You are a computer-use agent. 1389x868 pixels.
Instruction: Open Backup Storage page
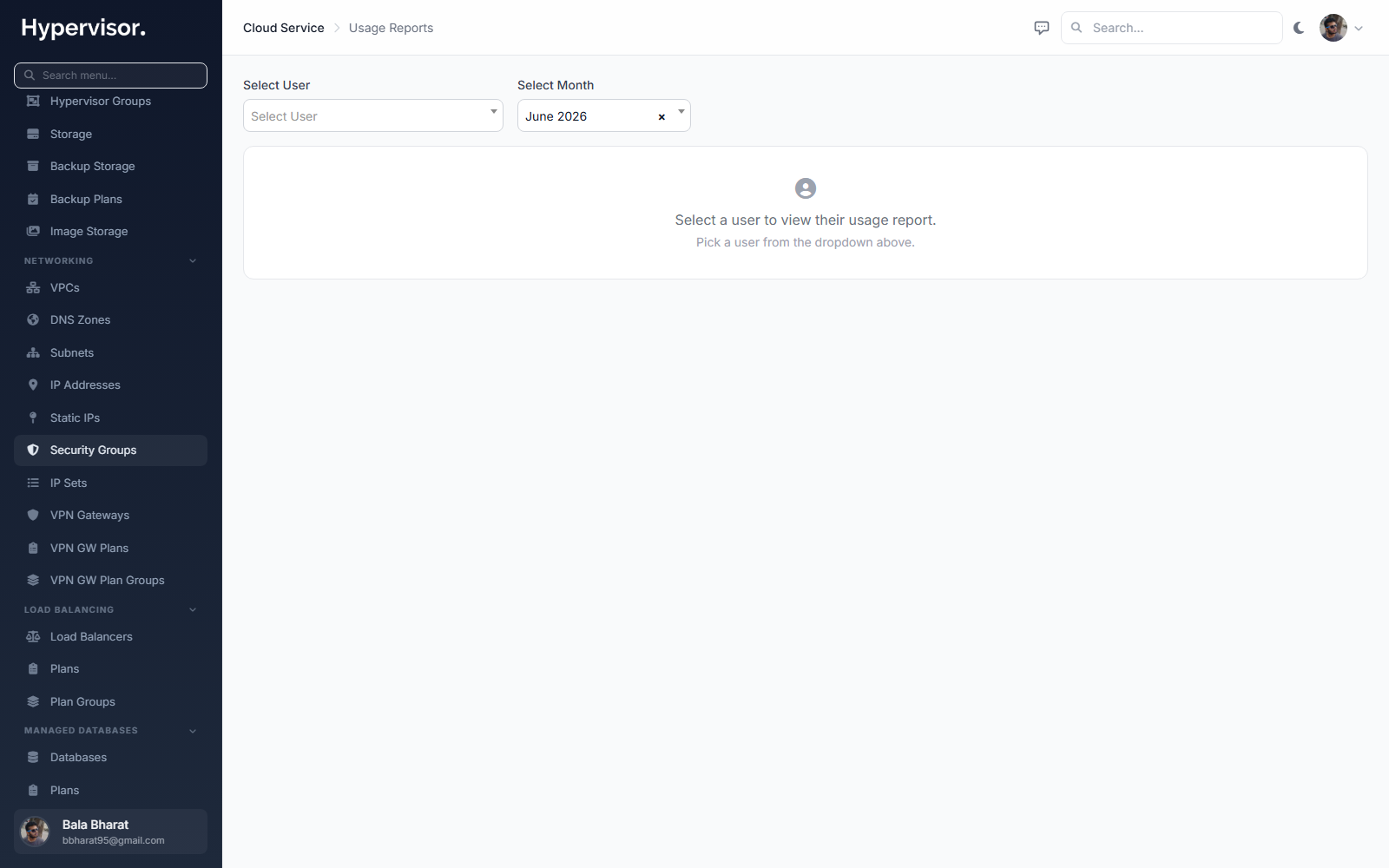click(x=110, y=167)
